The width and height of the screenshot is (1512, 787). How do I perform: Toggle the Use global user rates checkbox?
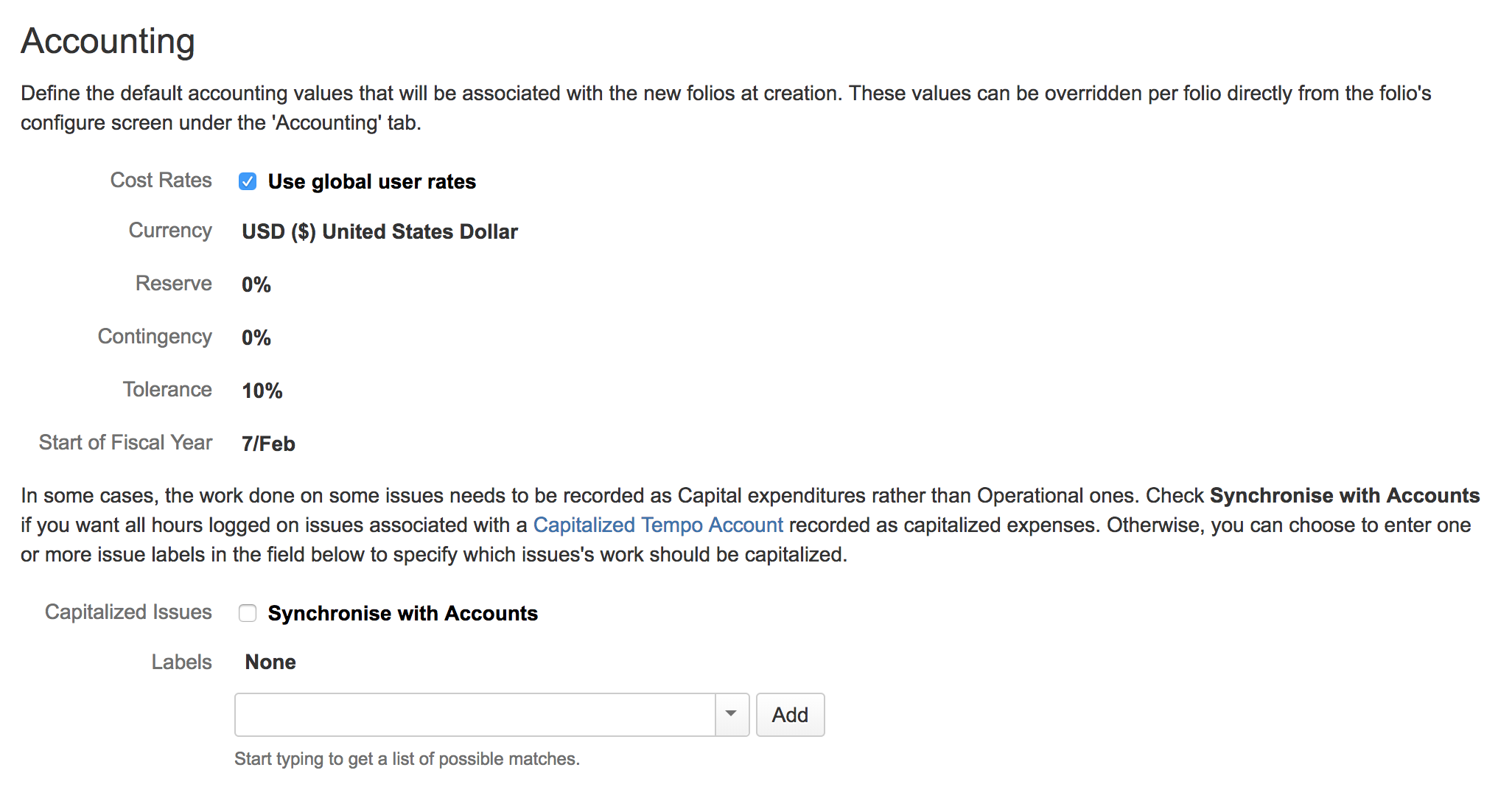click(248, 181)
